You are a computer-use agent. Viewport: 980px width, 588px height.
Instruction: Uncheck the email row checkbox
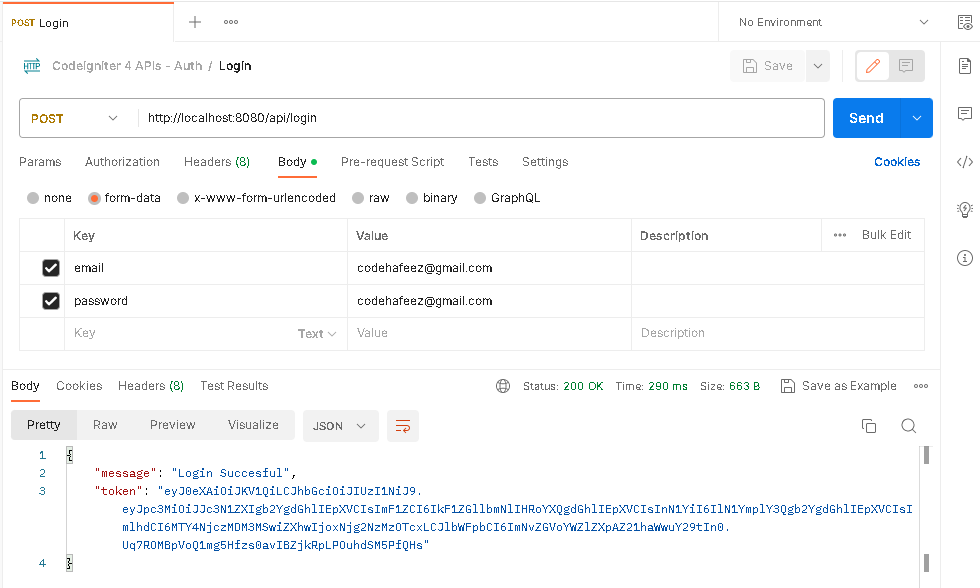(51, 268)
